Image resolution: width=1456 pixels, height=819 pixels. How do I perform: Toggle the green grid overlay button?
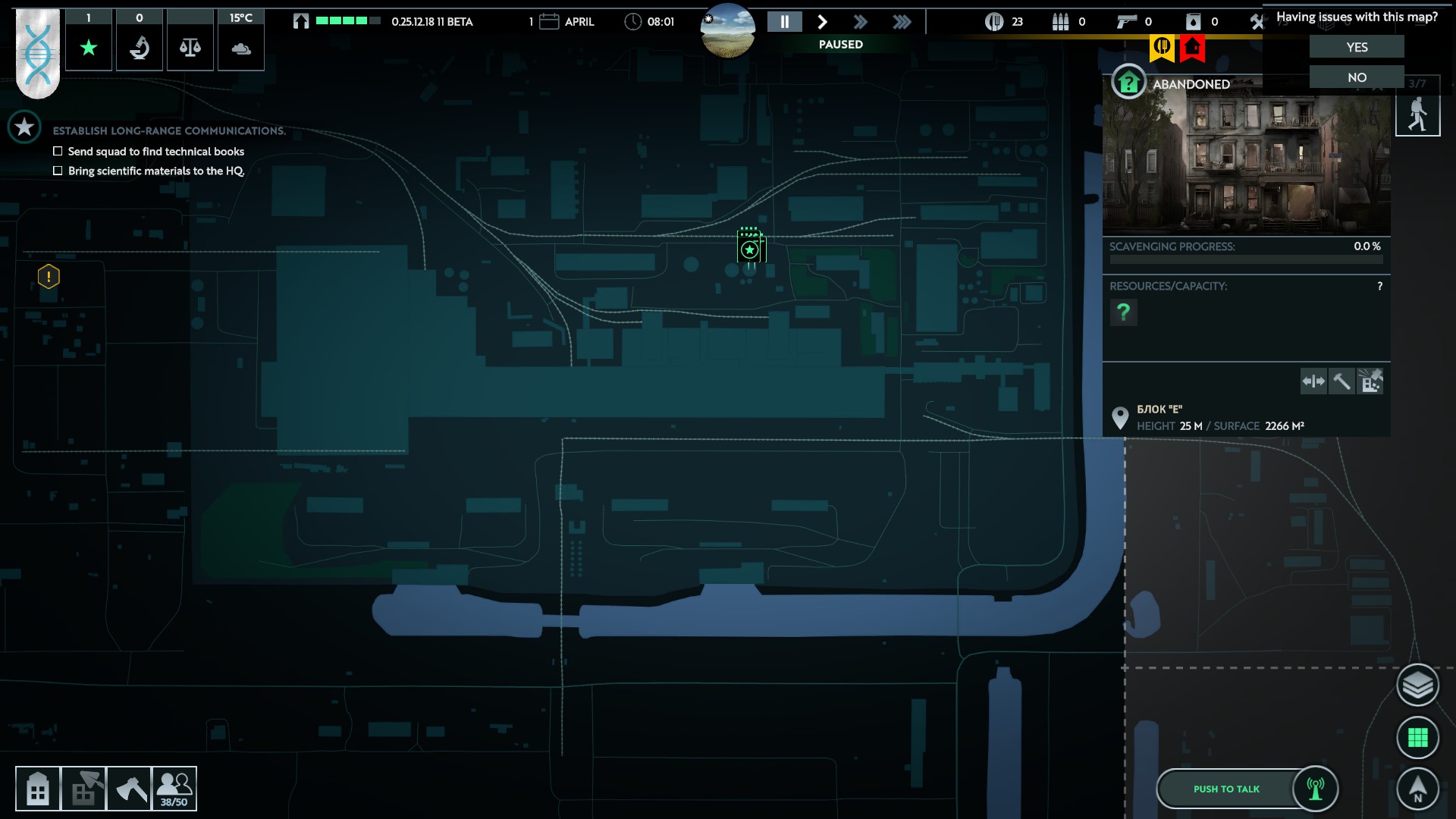1417,737
